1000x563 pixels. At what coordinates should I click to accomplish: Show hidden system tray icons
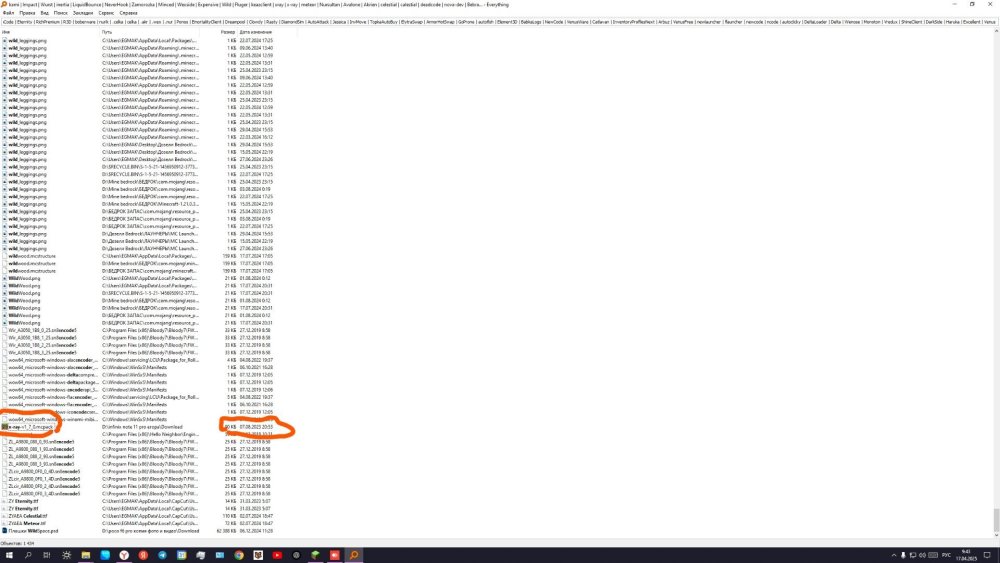[x=893, y=555]
